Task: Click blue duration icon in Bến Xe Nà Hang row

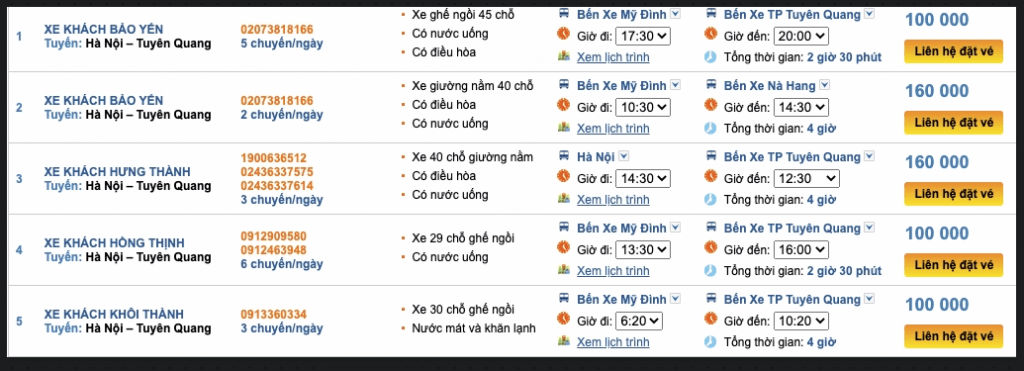Action: [711, 129]
